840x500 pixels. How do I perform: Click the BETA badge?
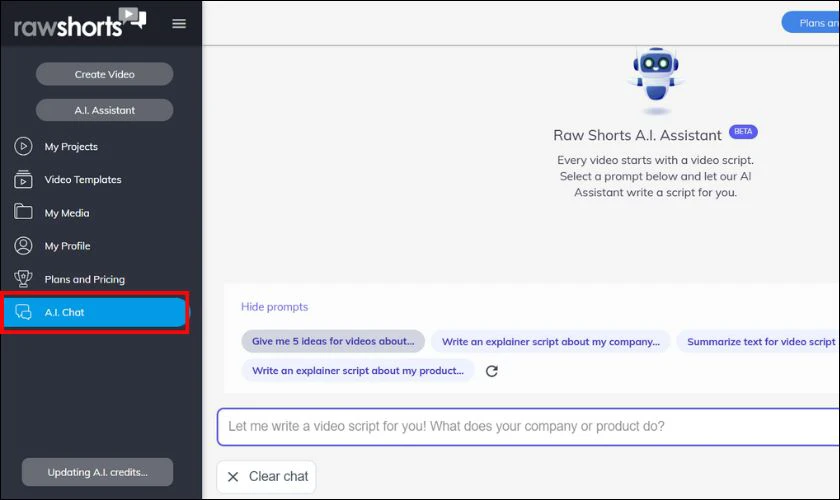[x=743, y=132]
